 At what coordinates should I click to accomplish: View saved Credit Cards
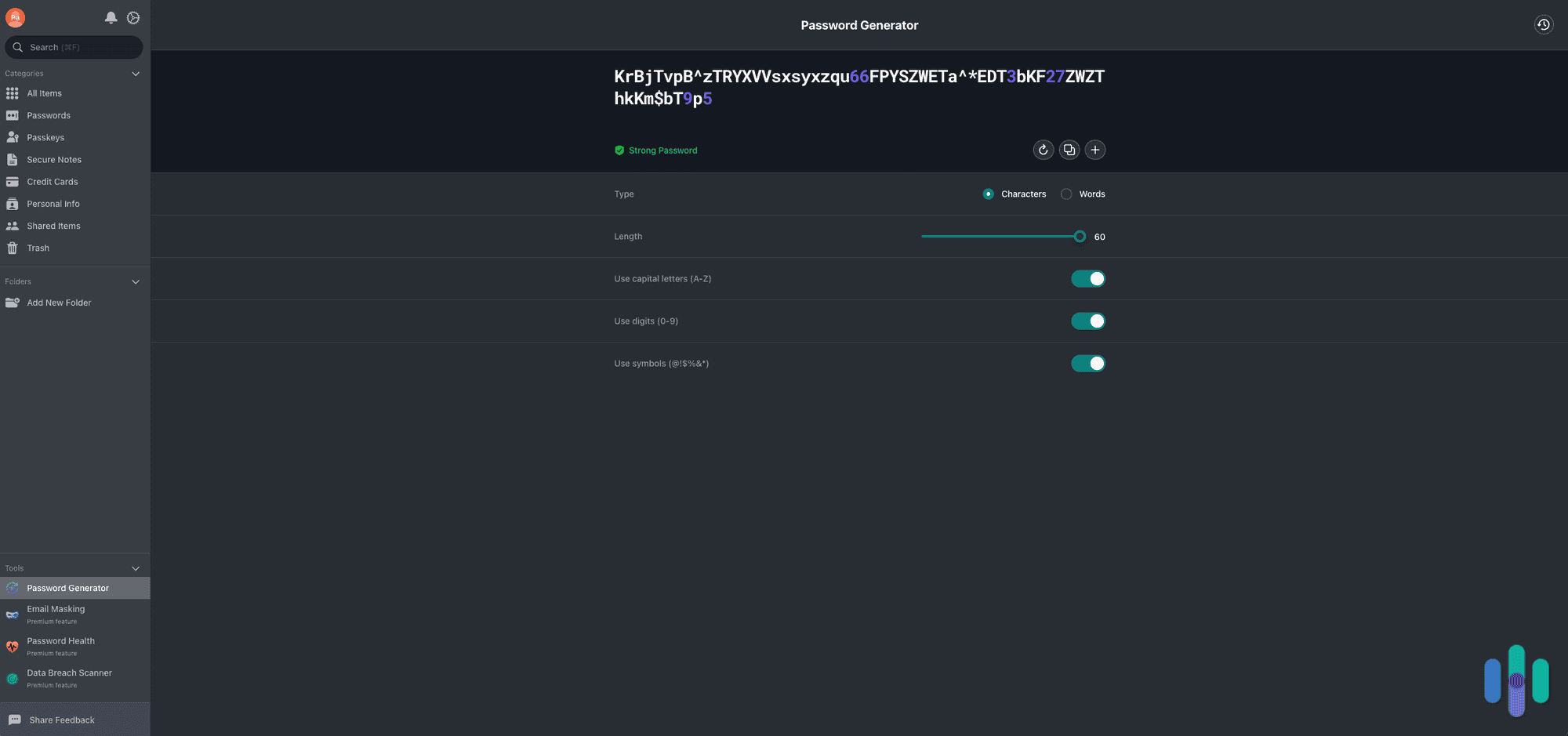click(x=52, y=181)
